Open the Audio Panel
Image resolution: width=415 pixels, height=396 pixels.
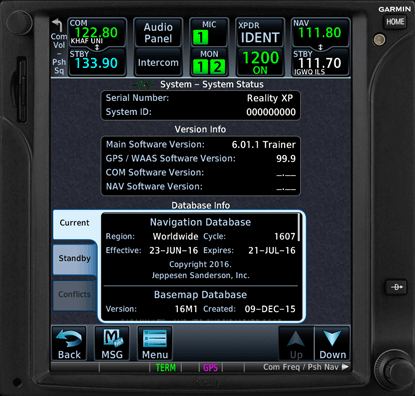pyautogui.click(x=158, y=33)
